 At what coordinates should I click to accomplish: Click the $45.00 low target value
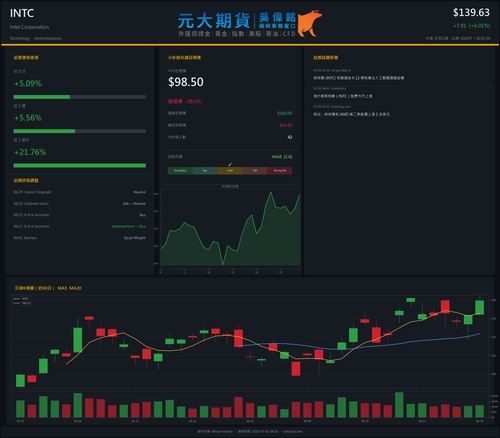coord(286,125)
